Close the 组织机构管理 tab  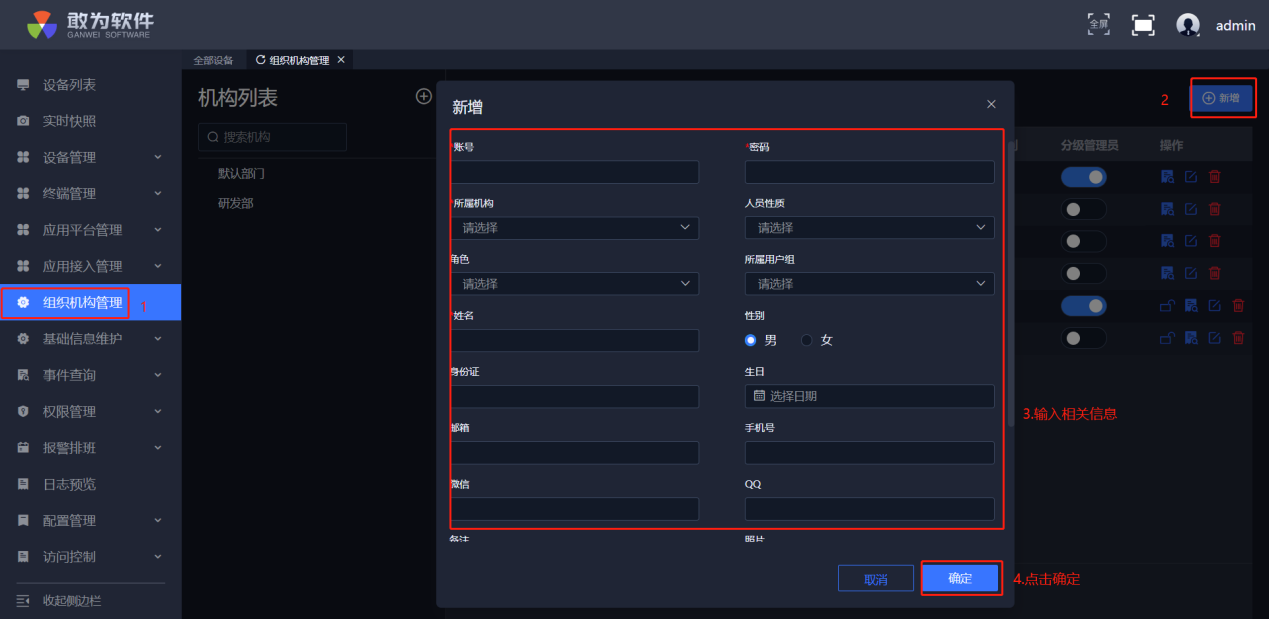coord(341,60)
